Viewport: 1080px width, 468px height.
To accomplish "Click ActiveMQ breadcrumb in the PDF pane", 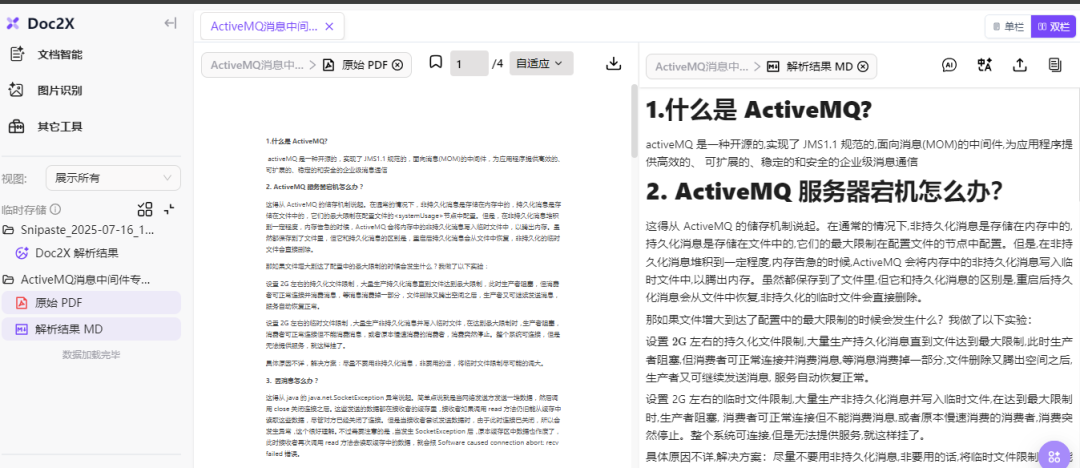I will click(257, 65).
